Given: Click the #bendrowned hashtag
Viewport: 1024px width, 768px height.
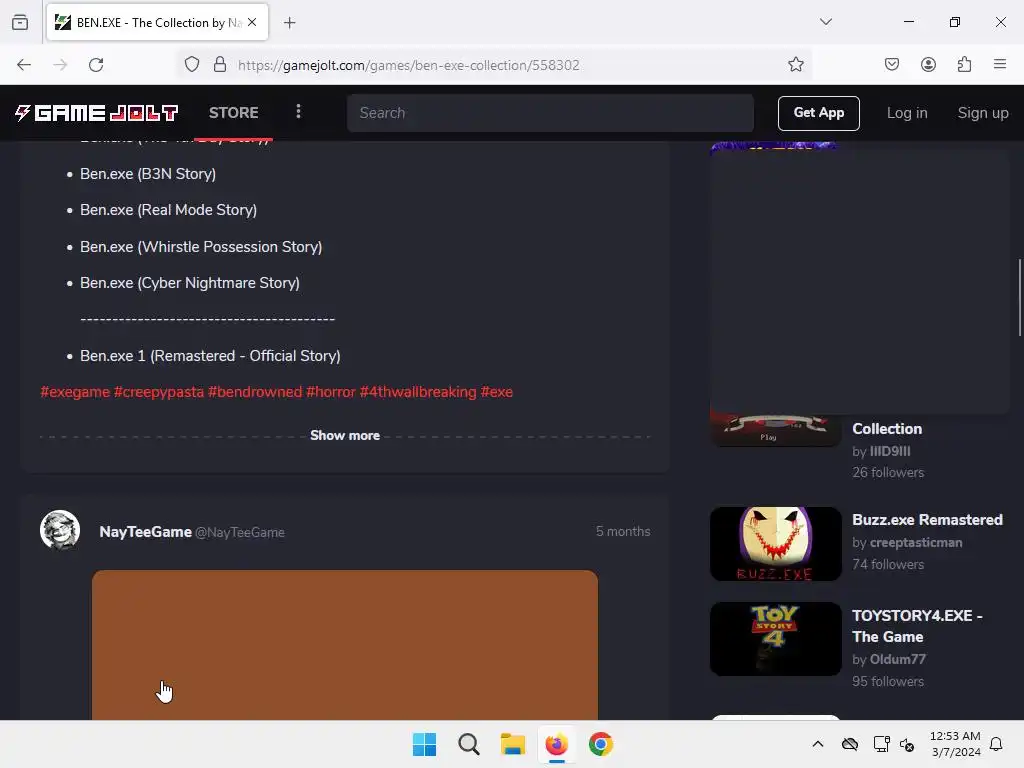Looking at the screenshot, I should 255,392.
